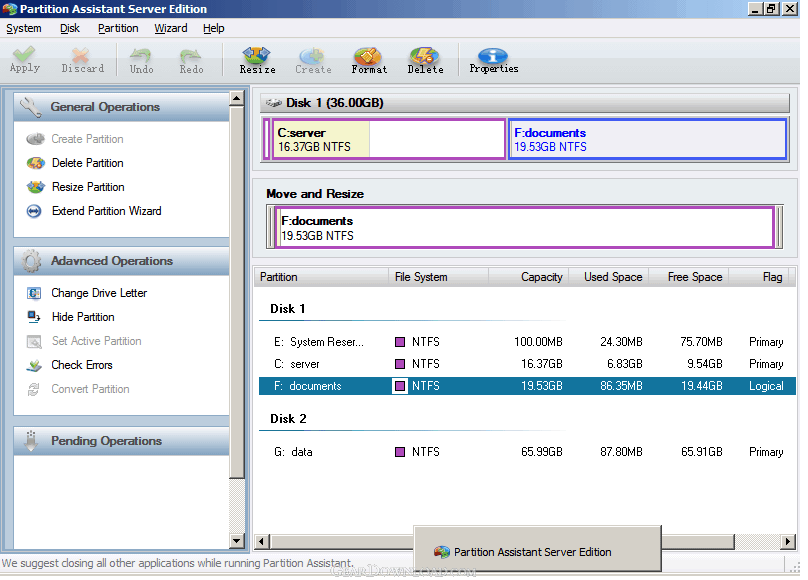The image size is (808, 580).
Task: Click the sidebar scroll down arrow
Action: tap(237, 541)
